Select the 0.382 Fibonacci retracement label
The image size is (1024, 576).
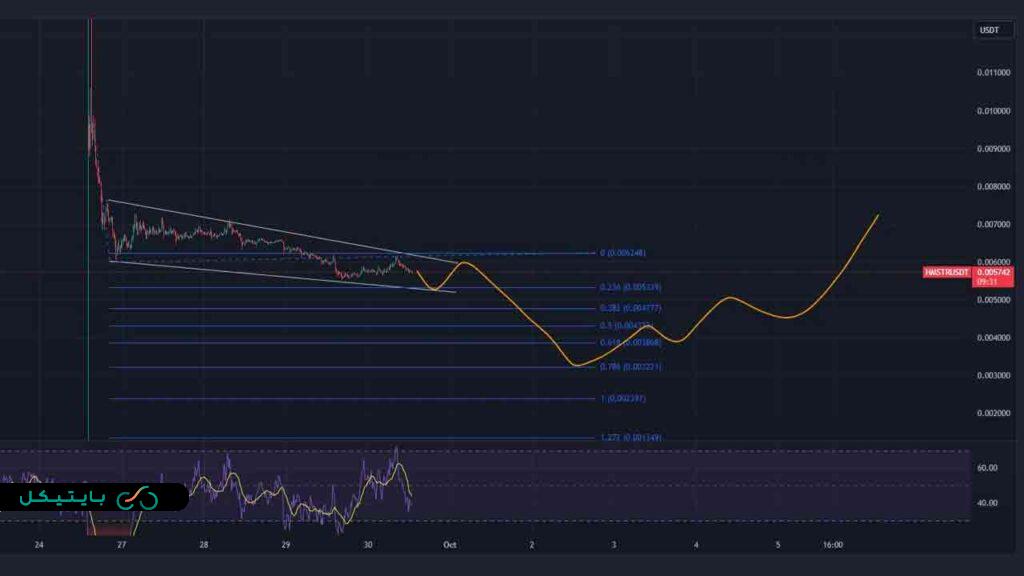tap(630, 309)
